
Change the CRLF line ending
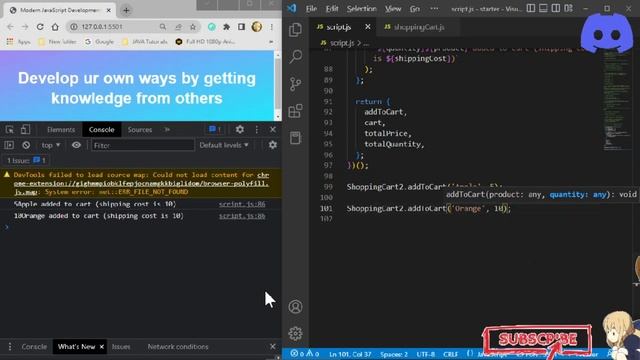(451, 354)
